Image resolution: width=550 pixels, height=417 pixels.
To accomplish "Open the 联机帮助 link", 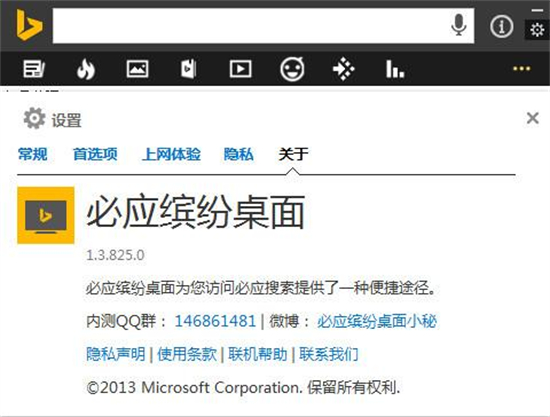I will coord(258,354).
